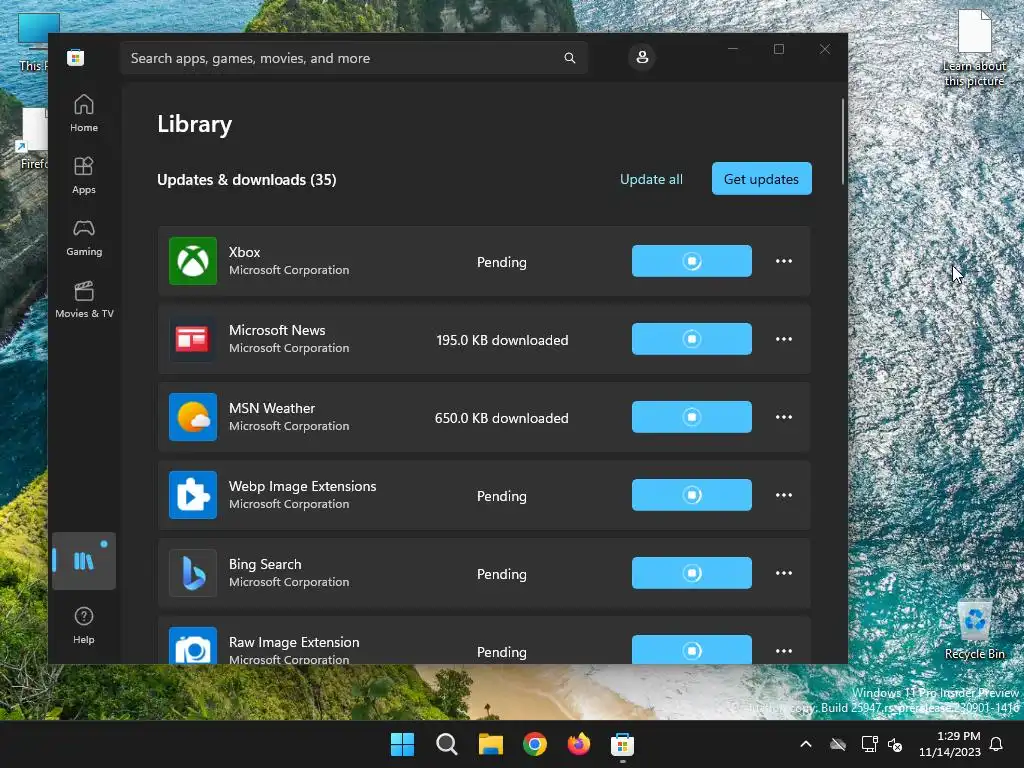Click Microsoft Store taskbar icon
The image size is (1024, 768).
click(622, 744)
